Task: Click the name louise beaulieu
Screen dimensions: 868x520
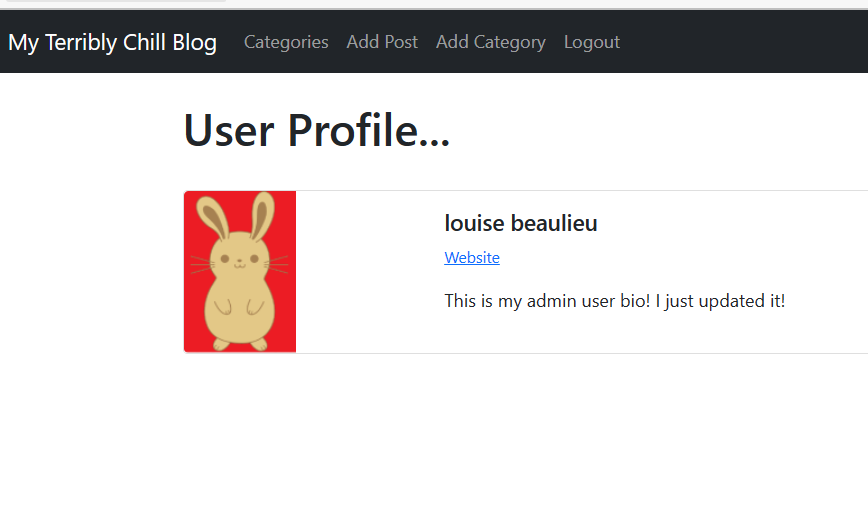Action: [520, 223]
